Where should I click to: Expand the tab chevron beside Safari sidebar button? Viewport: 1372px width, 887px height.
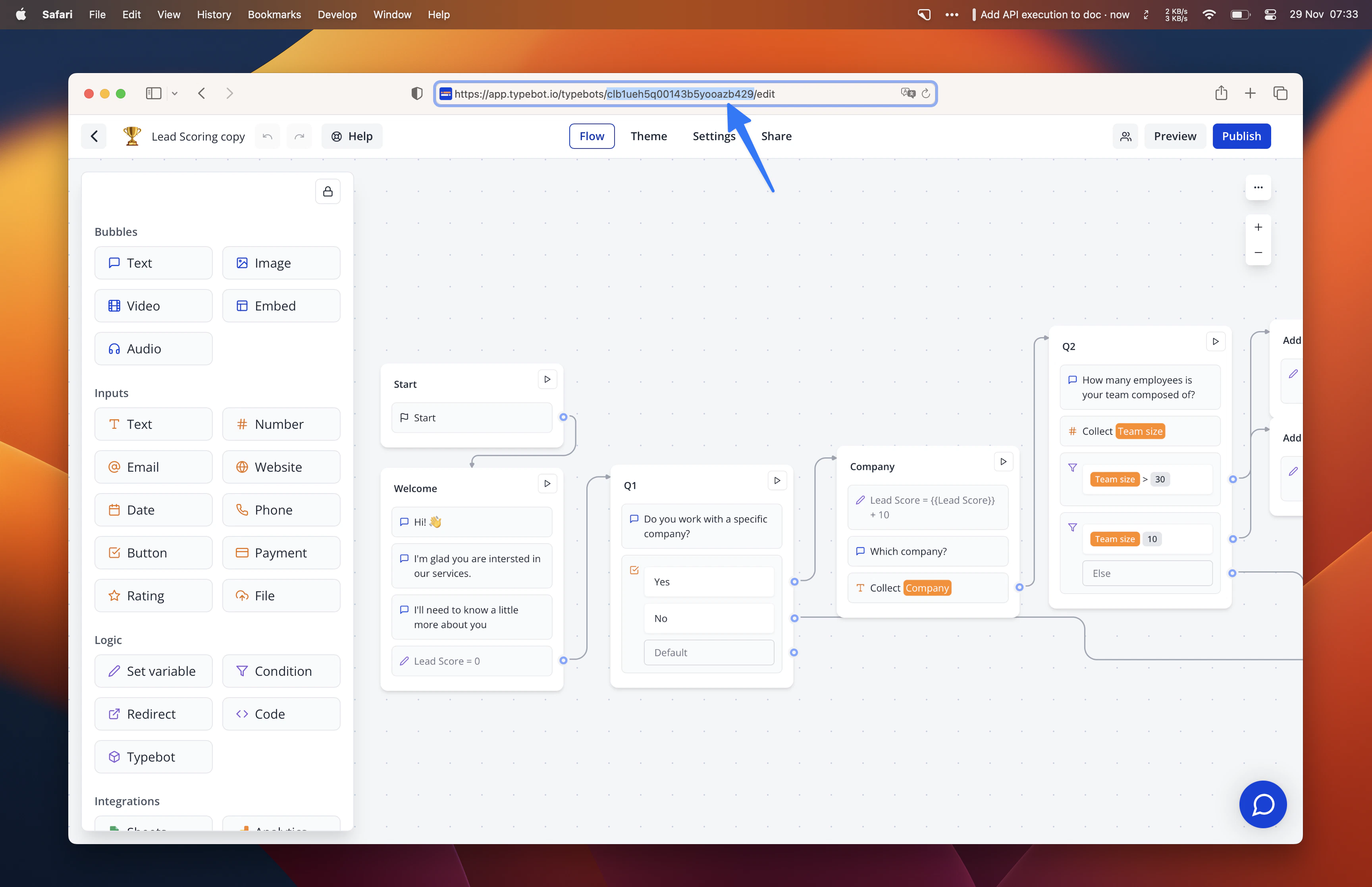point(174,93)
